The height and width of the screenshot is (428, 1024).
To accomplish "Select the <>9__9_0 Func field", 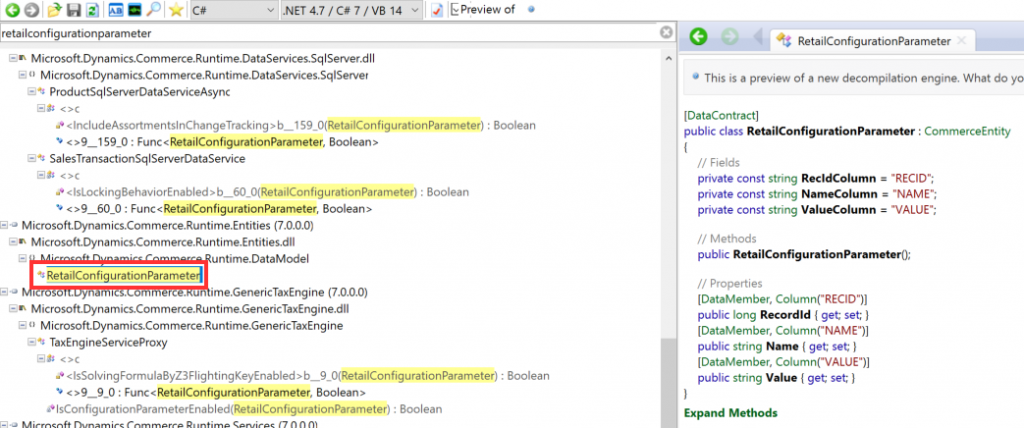I will pyautogui.click(x=216, y=393).
